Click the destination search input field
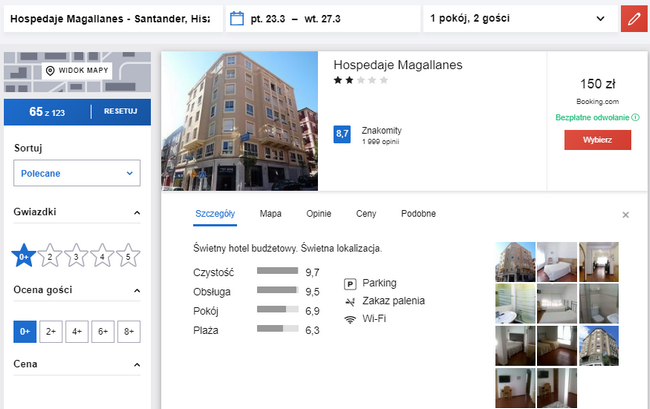Screen dimensions: 650x409 113,19
